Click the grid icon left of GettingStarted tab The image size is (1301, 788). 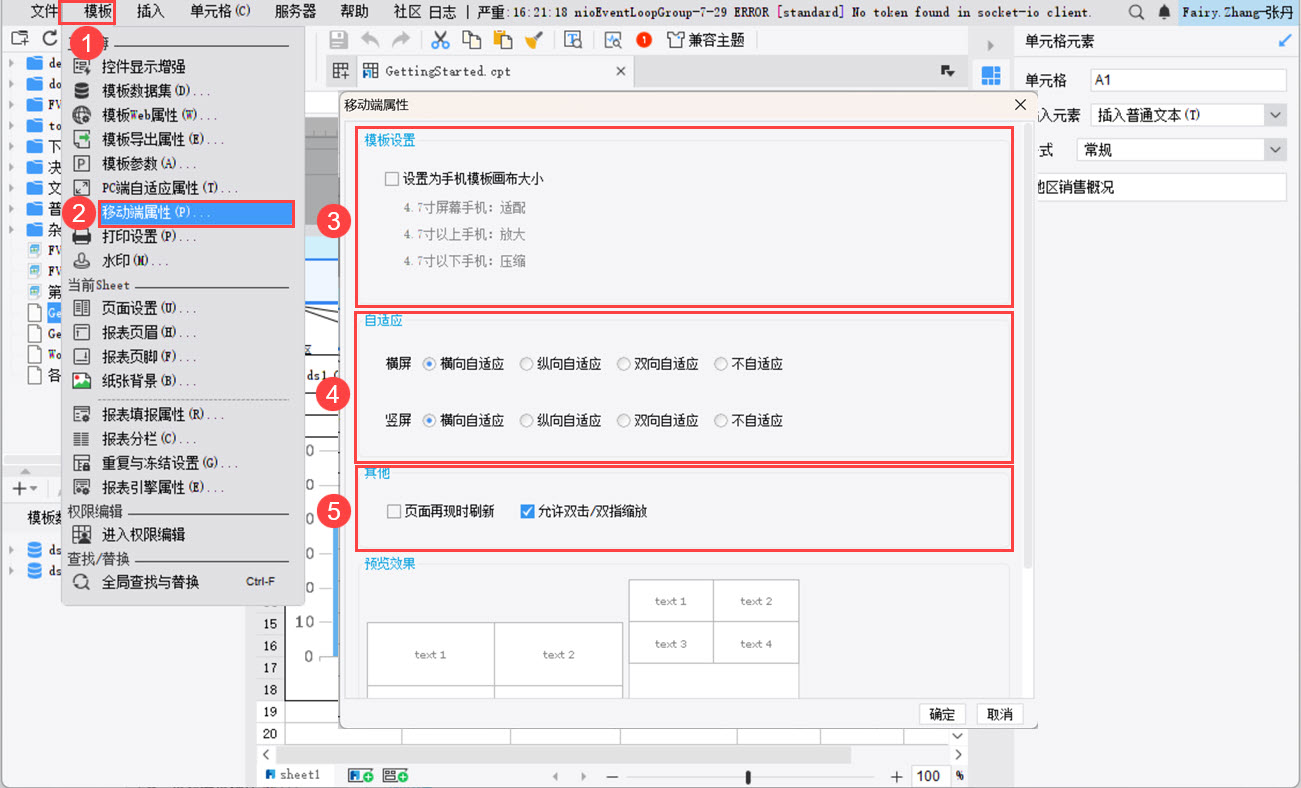(x=341, y=71)
